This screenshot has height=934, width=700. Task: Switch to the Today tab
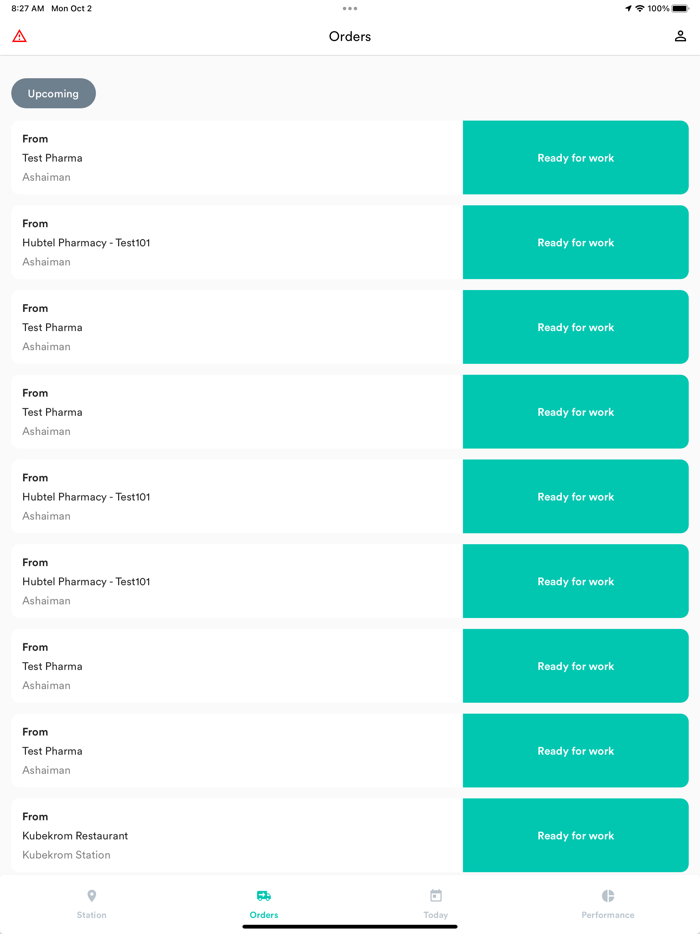pyautogui.click(x=435, y=905)
